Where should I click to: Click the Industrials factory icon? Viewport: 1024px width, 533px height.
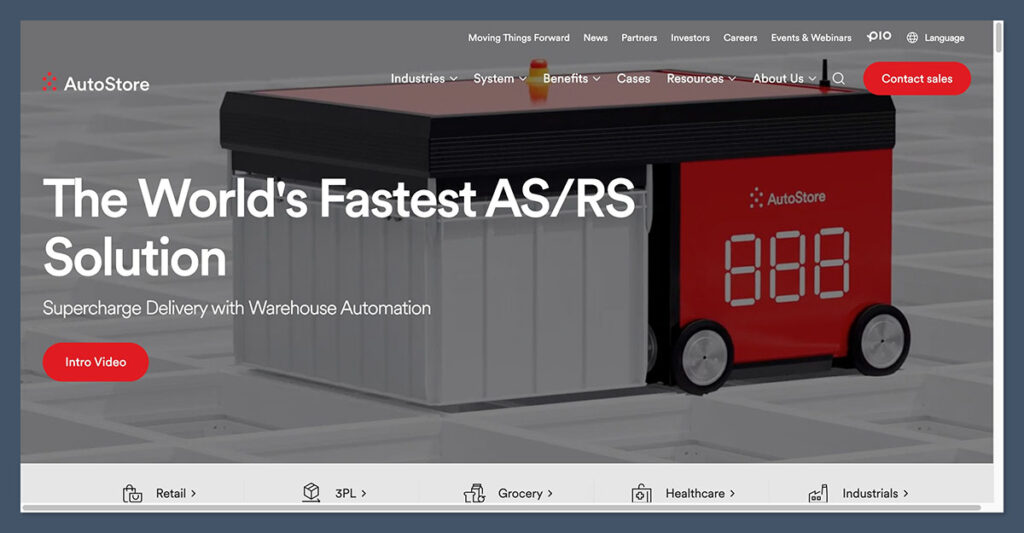click(818, 493)
